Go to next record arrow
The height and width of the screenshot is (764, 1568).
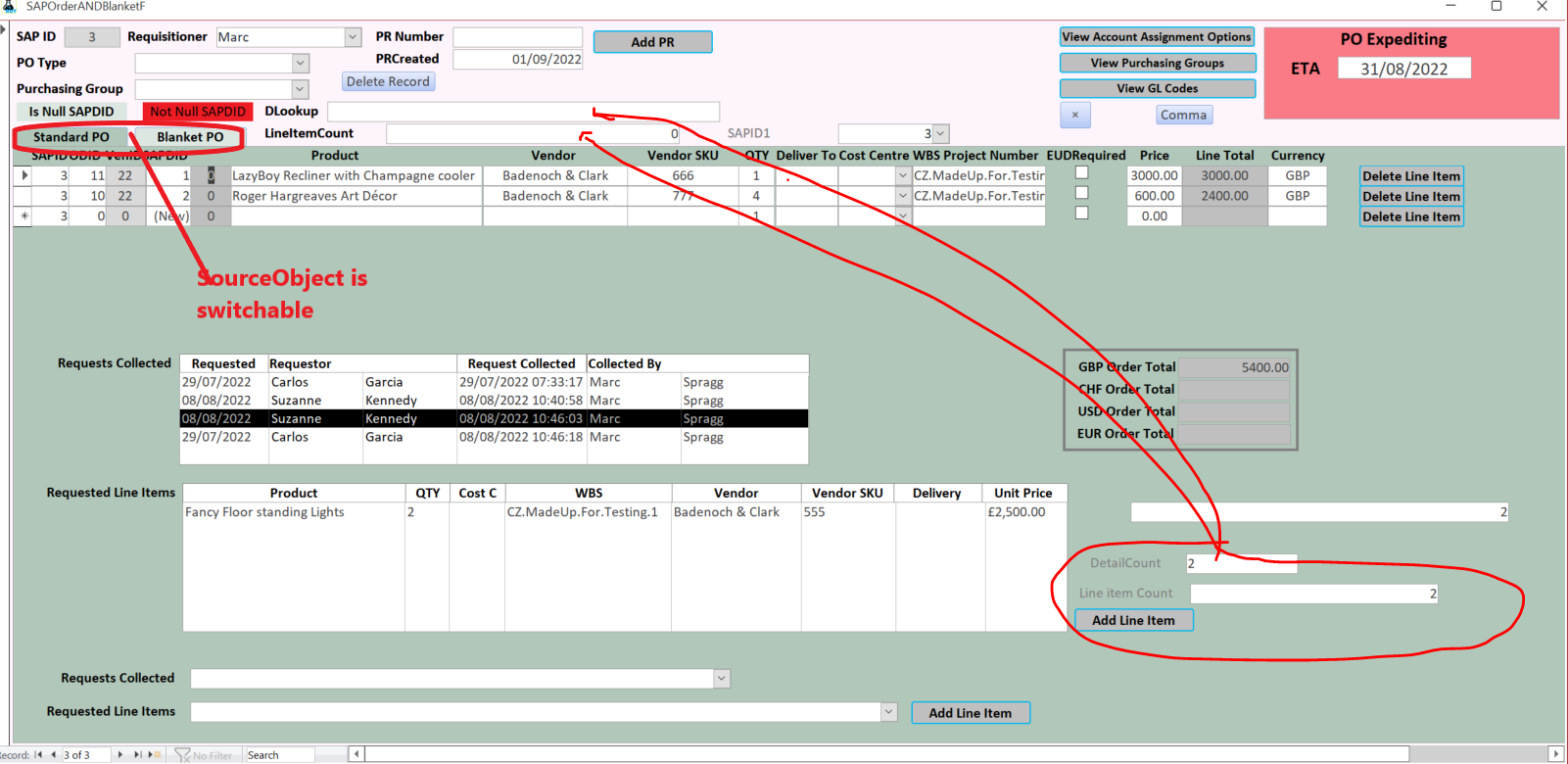click(120, 754)
